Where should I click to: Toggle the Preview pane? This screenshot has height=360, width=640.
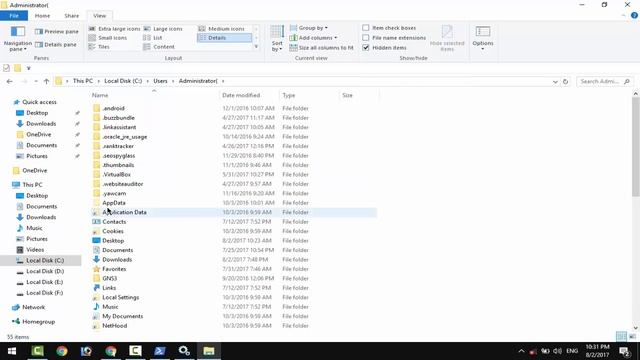(56, 31)
